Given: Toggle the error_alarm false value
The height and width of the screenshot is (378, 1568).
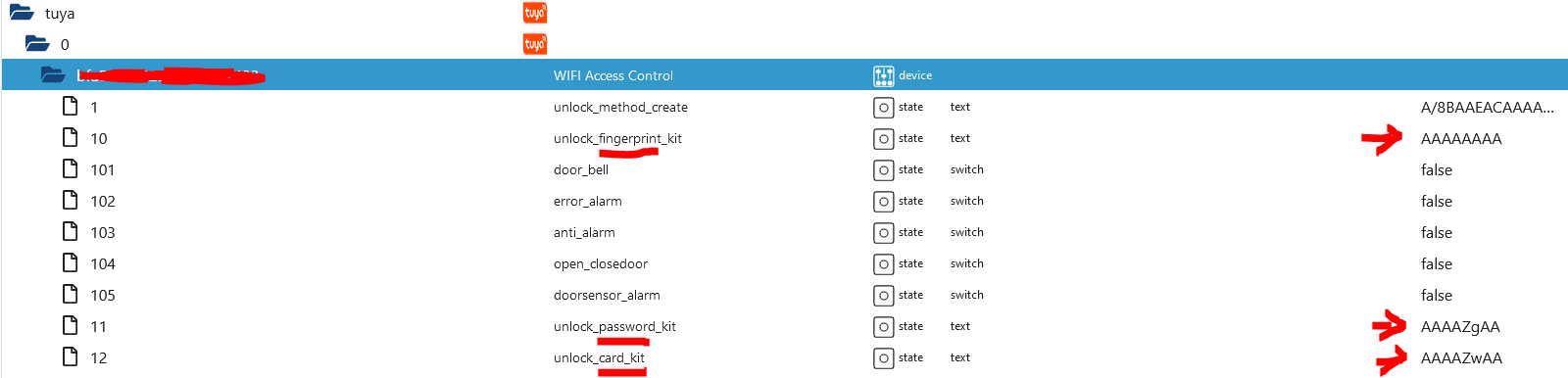Looking at the screenshot, I should (1437, 202).
